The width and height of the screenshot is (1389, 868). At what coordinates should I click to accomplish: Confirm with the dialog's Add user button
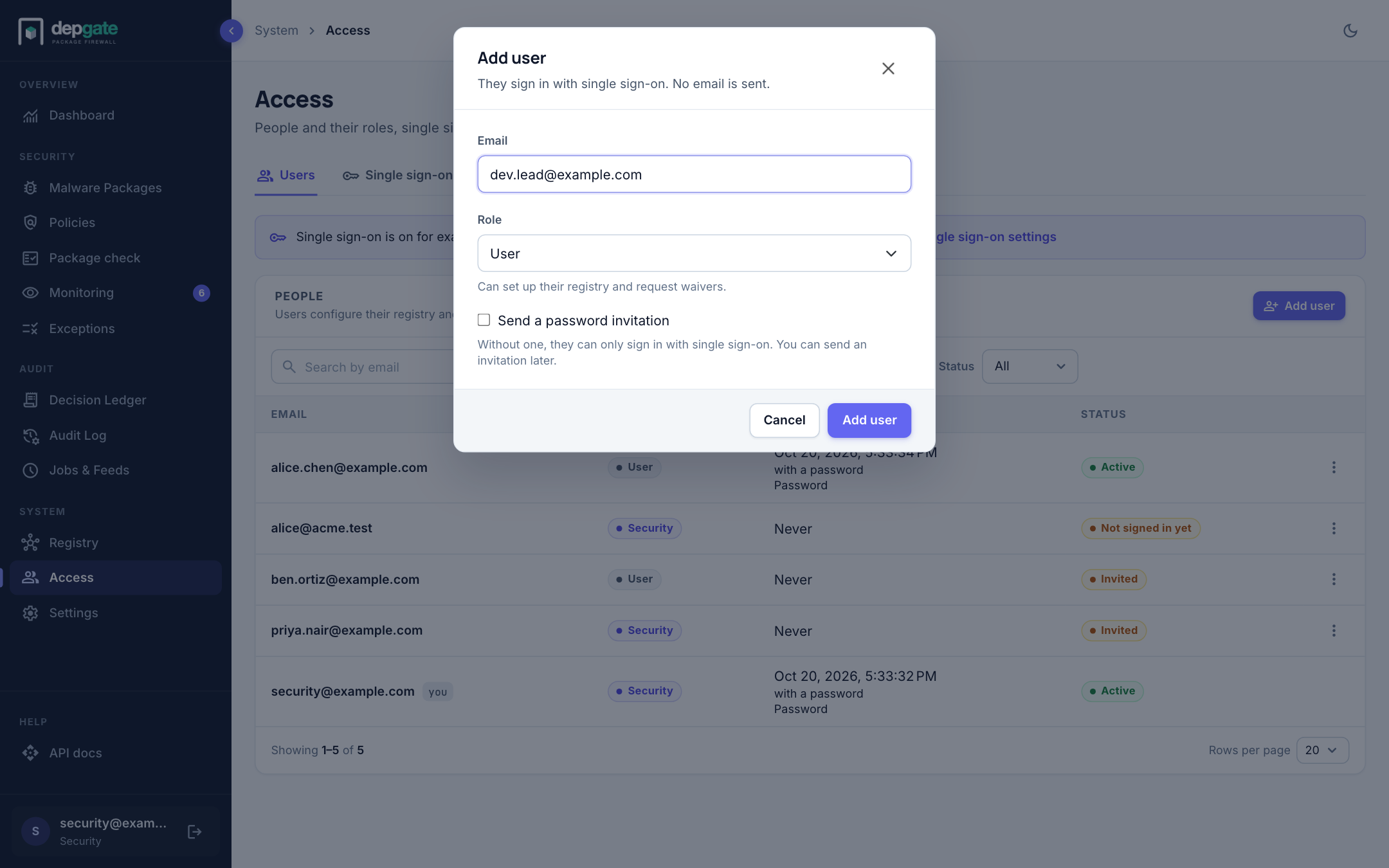point(869,420)
